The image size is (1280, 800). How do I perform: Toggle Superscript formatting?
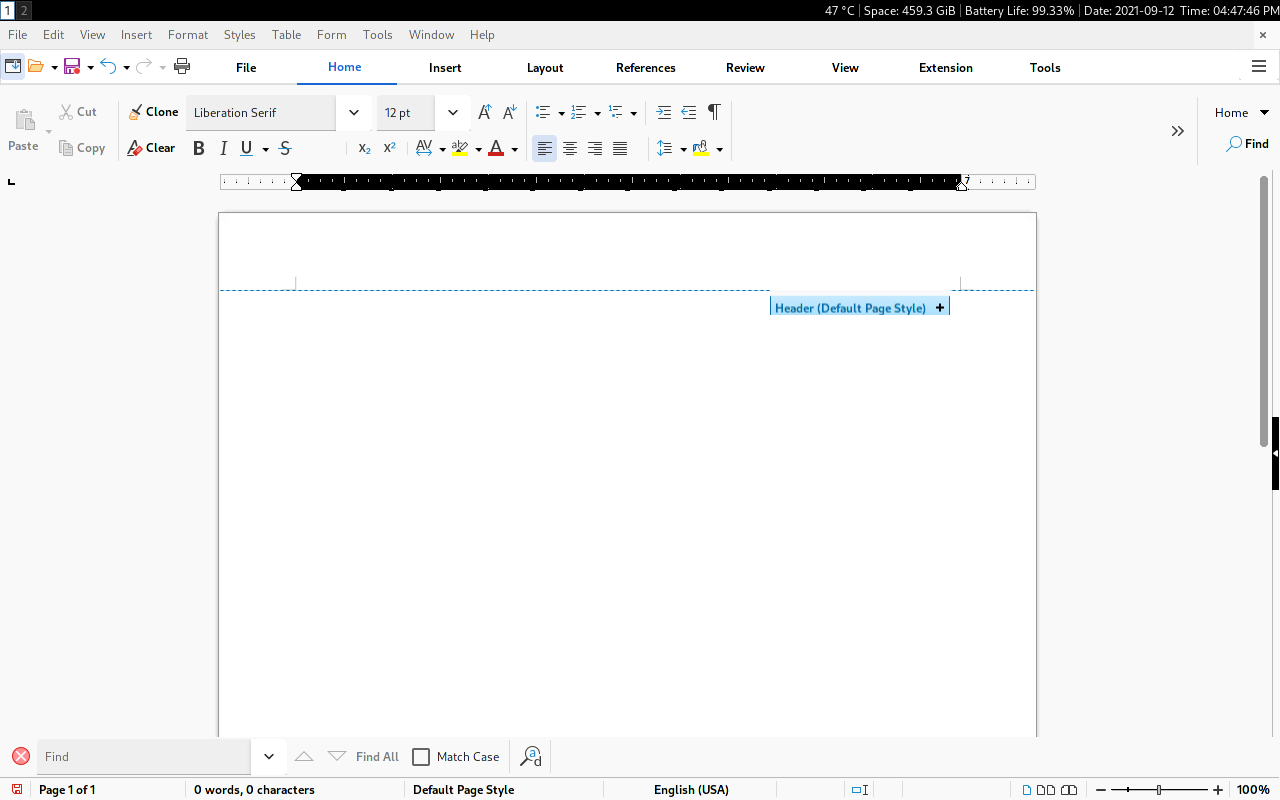(390, 149)
